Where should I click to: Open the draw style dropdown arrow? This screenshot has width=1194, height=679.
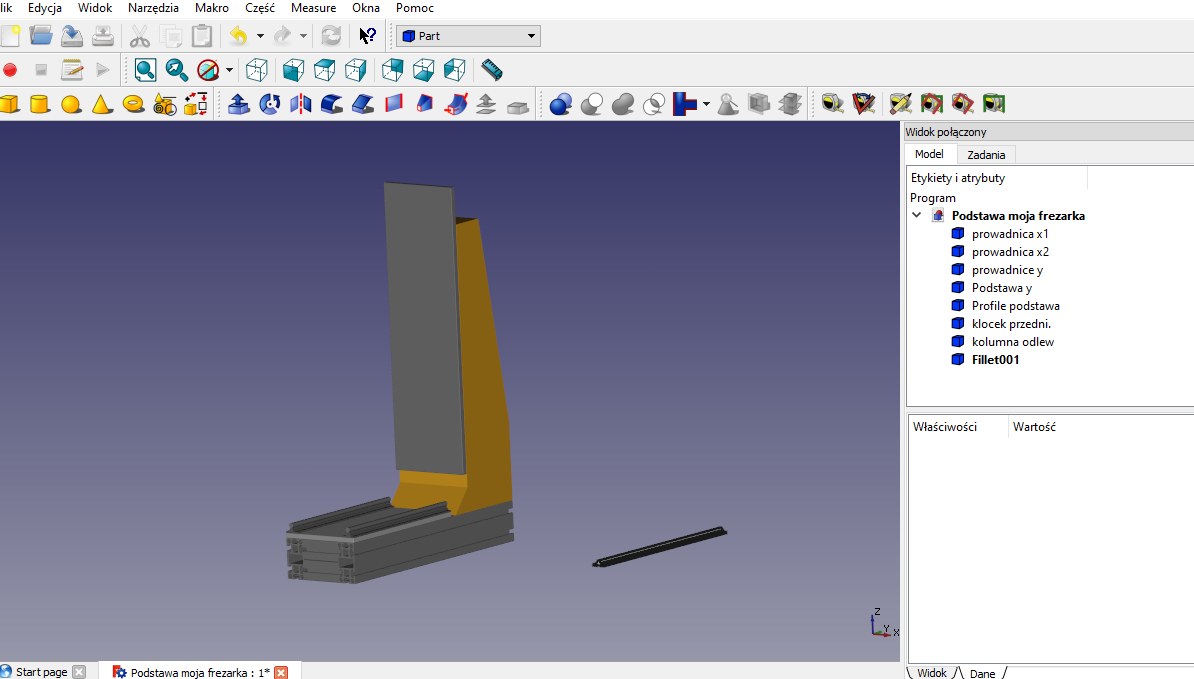click(228, 70)
